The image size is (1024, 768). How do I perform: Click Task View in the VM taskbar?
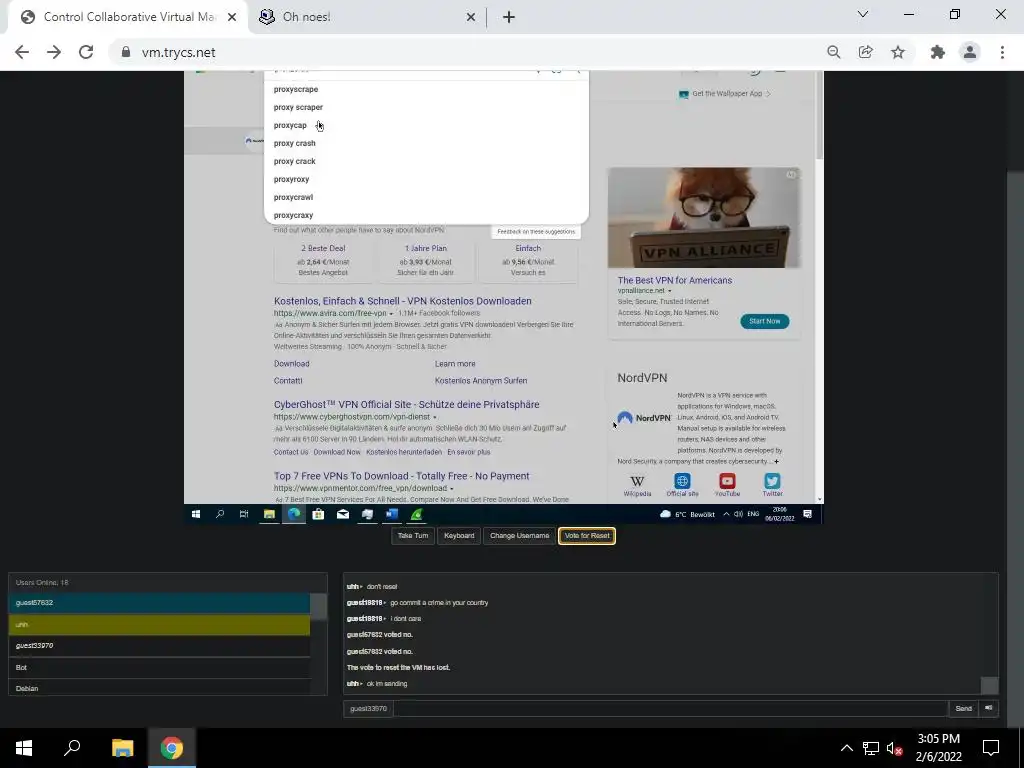point(244,514)
